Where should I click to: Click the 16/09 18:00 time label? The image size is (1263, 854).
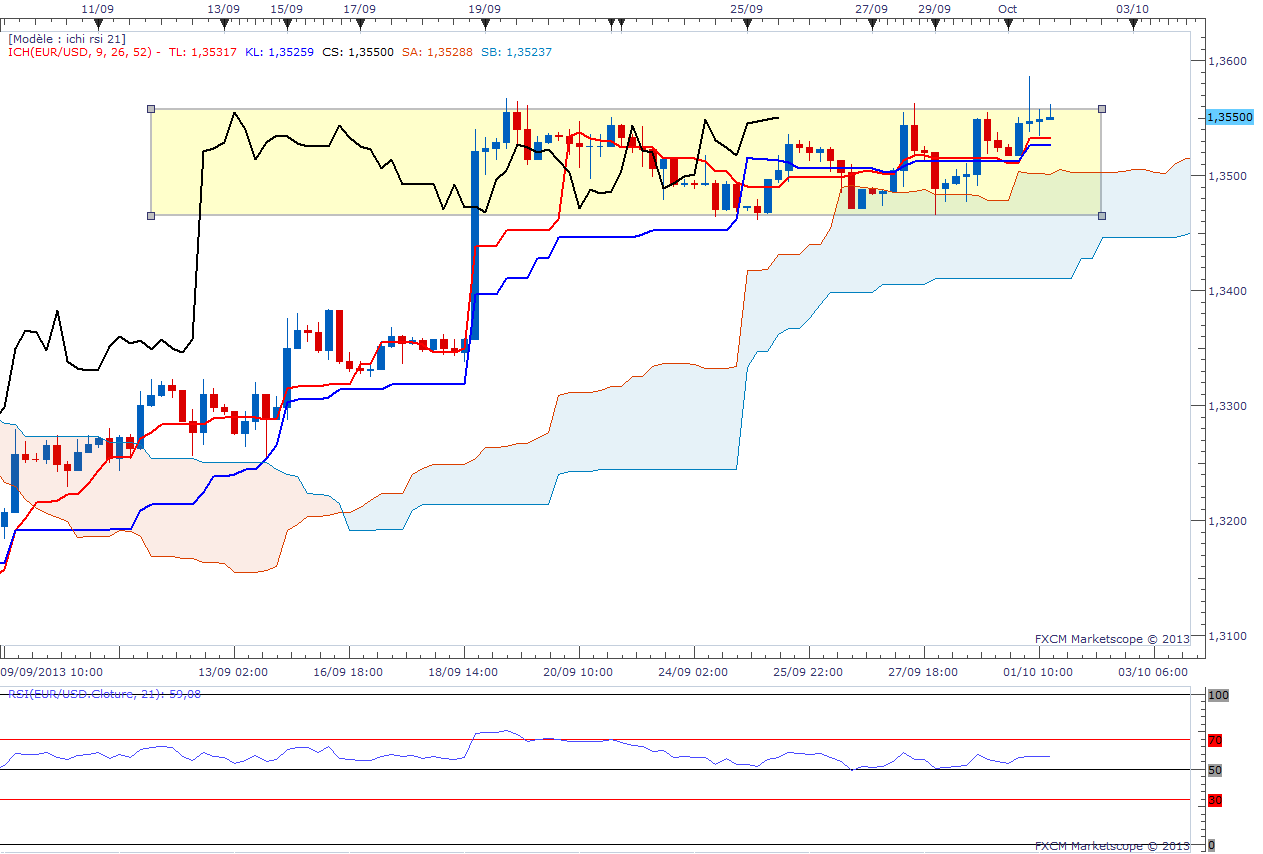(x=348, y=672)
